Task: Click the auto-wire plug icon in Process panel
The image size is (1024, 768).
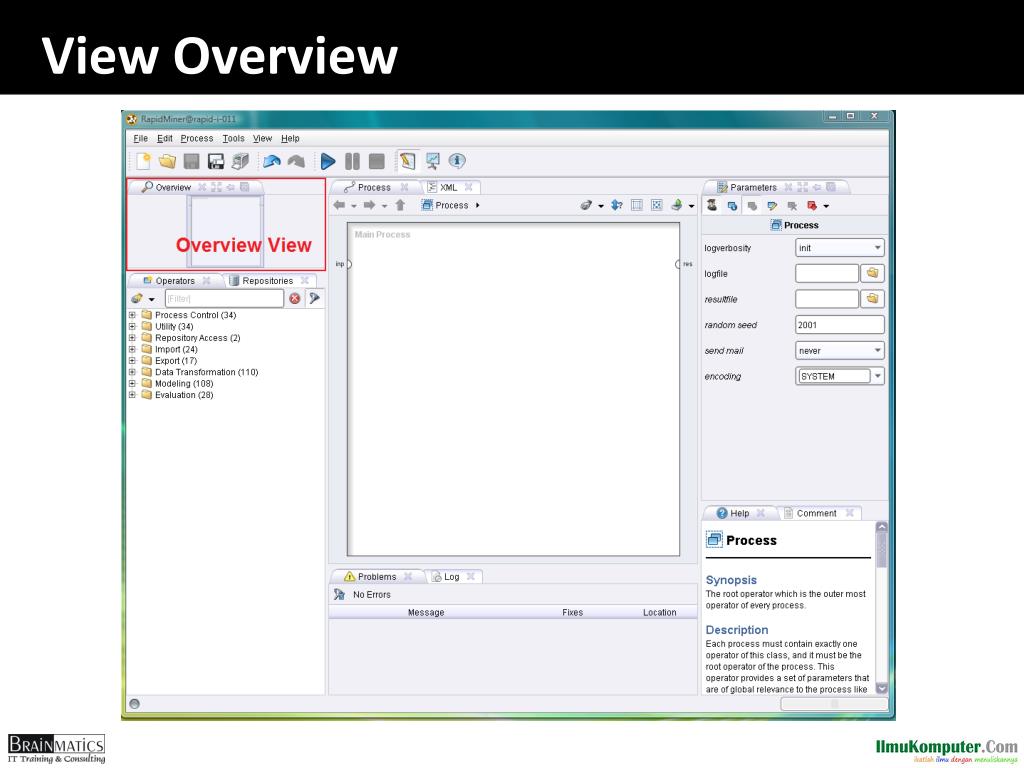Action: [586, 205]
